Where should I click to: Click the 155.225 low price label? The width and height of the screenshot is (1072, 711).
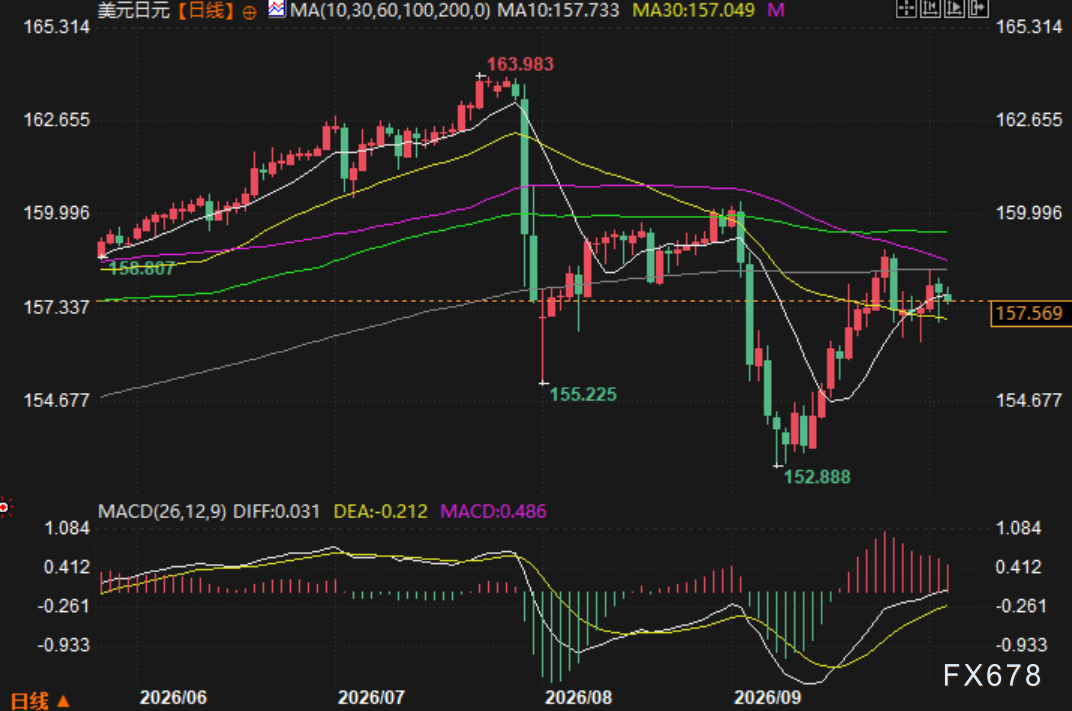coord(583,394)
